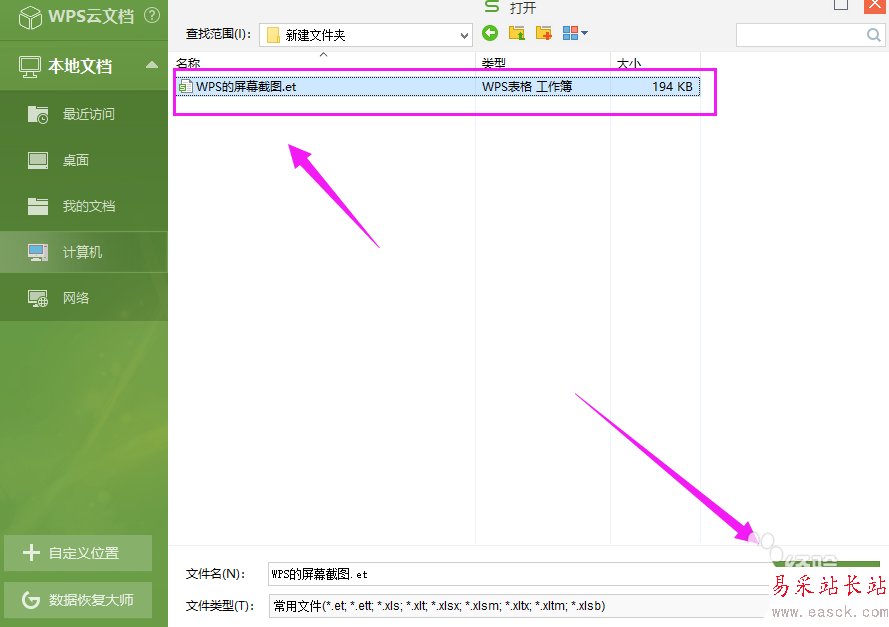Click the 网络 network icon

38,298
